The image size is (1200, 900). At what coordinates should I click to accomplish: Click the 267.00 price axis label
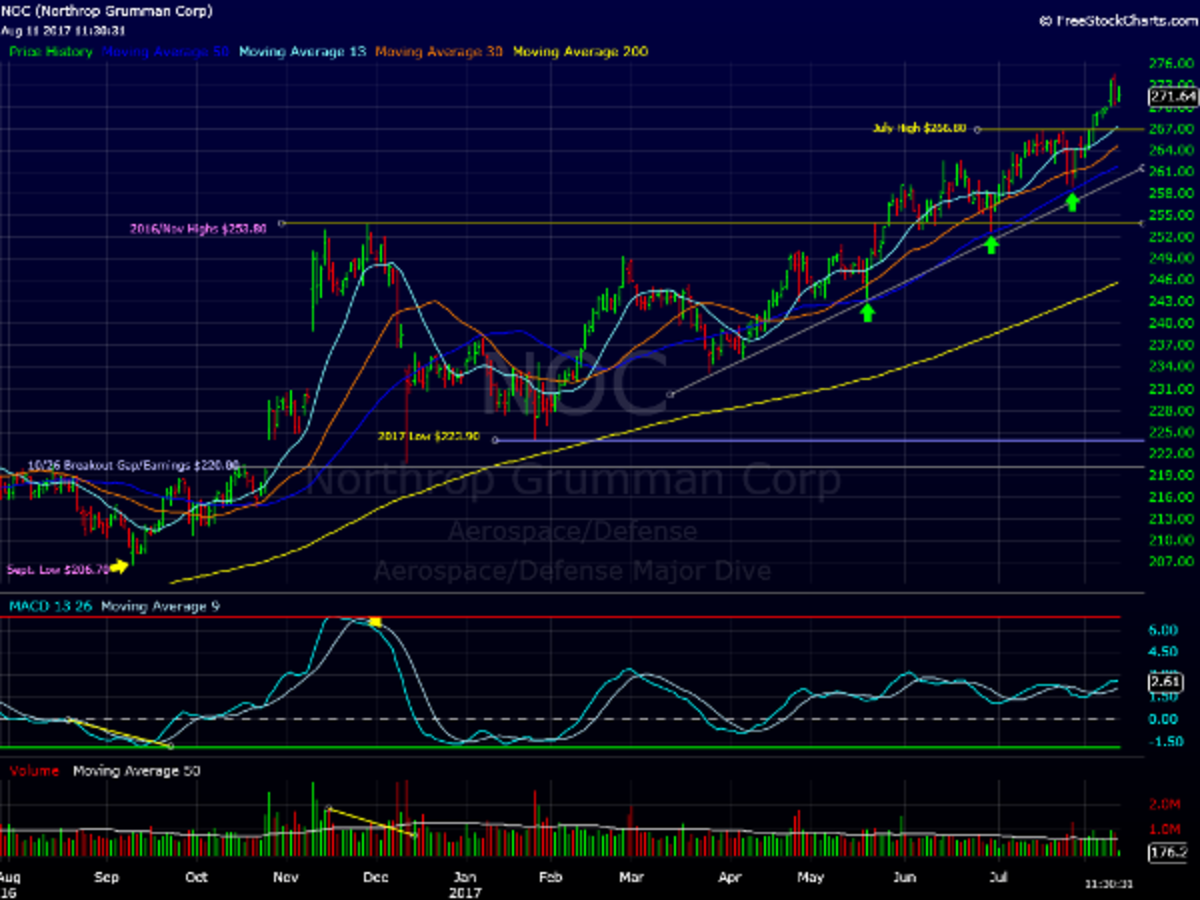point(1173,129)
